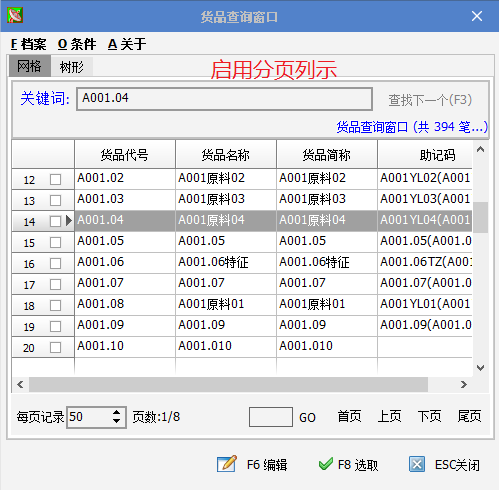Click A001.010 in 货品简称 column
This screenshot has width=499, height=490.
click(x=327, y=346)
